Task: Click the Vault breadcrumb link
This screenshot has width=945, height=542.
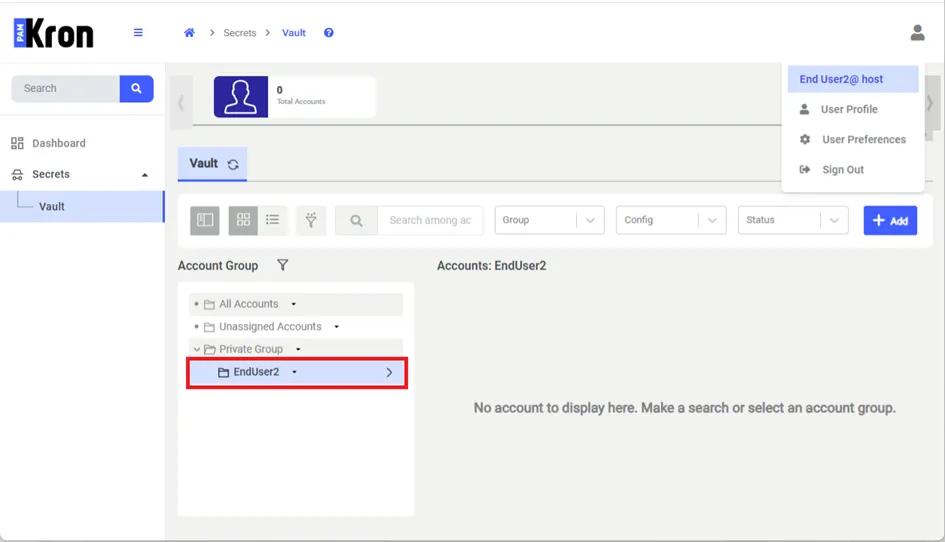Action: (x=294, y=33)
